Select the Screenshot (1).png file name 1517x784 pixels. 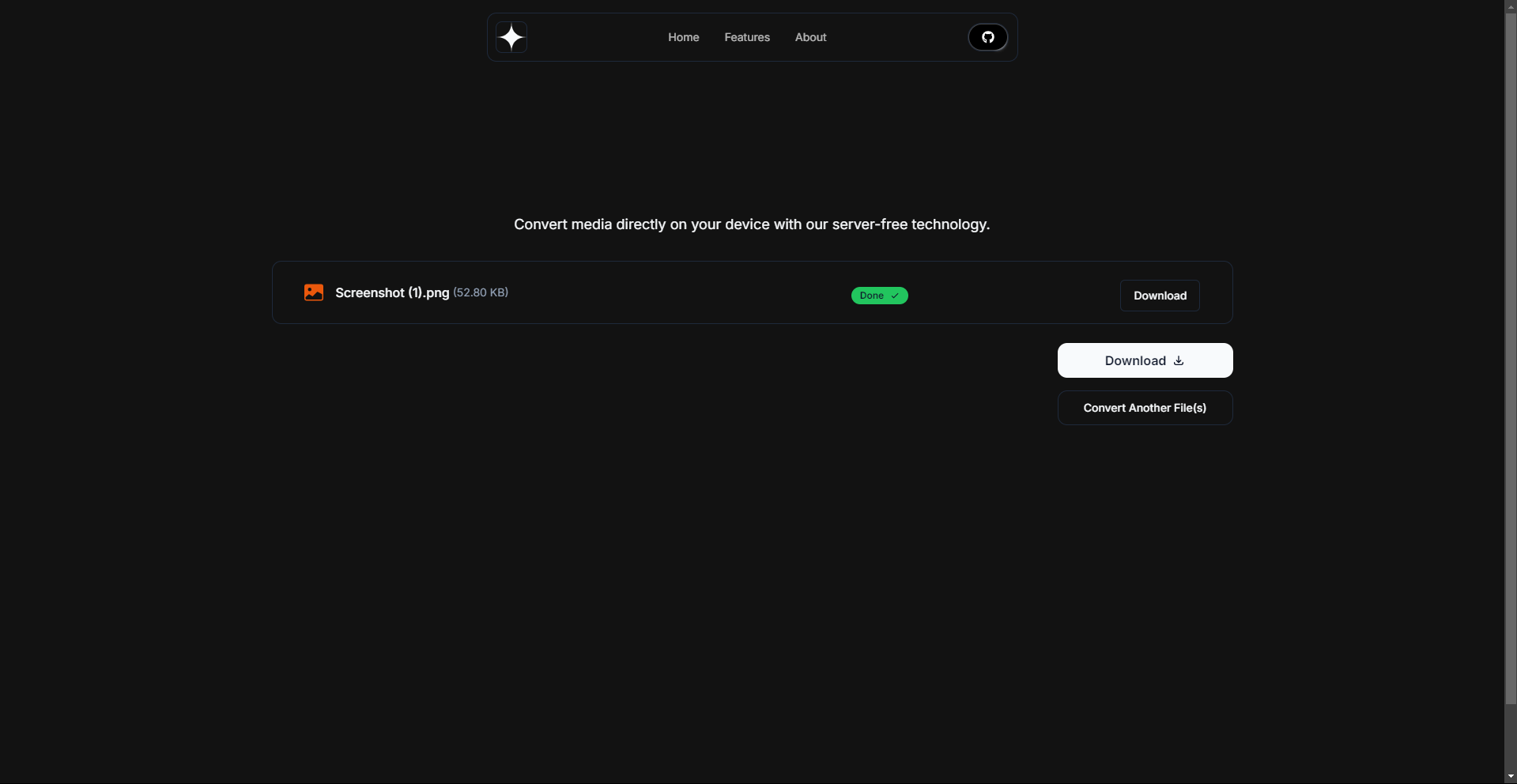click(x=392, y=292)
